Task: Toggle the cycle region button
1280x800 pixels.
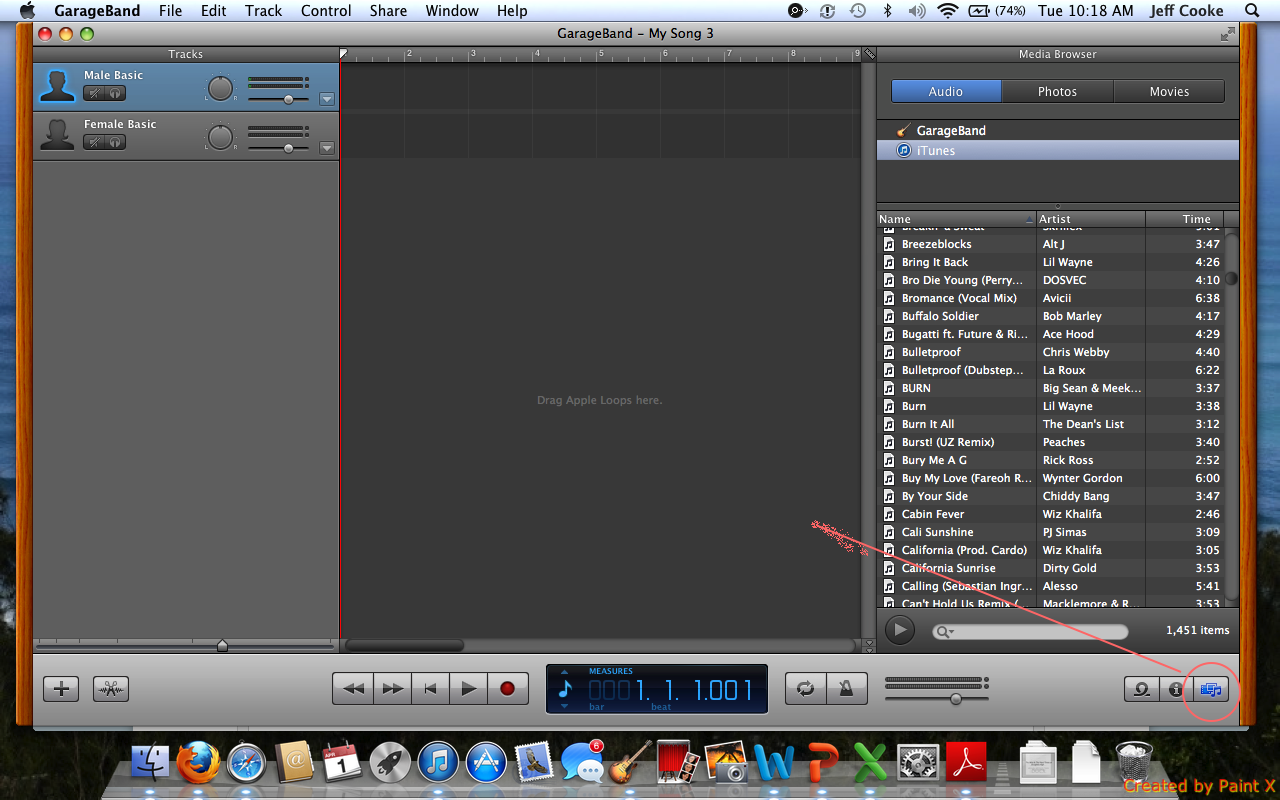Action: (x=806, y=688)
